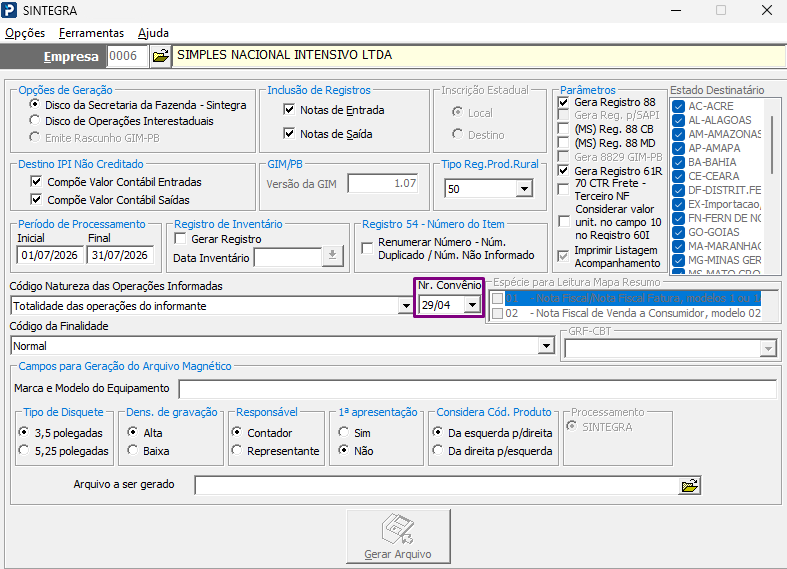Toggle Compõe Valor Contábil Entradas
The height and width of the screenshot is (569, 787).
(x=36, y=181)
